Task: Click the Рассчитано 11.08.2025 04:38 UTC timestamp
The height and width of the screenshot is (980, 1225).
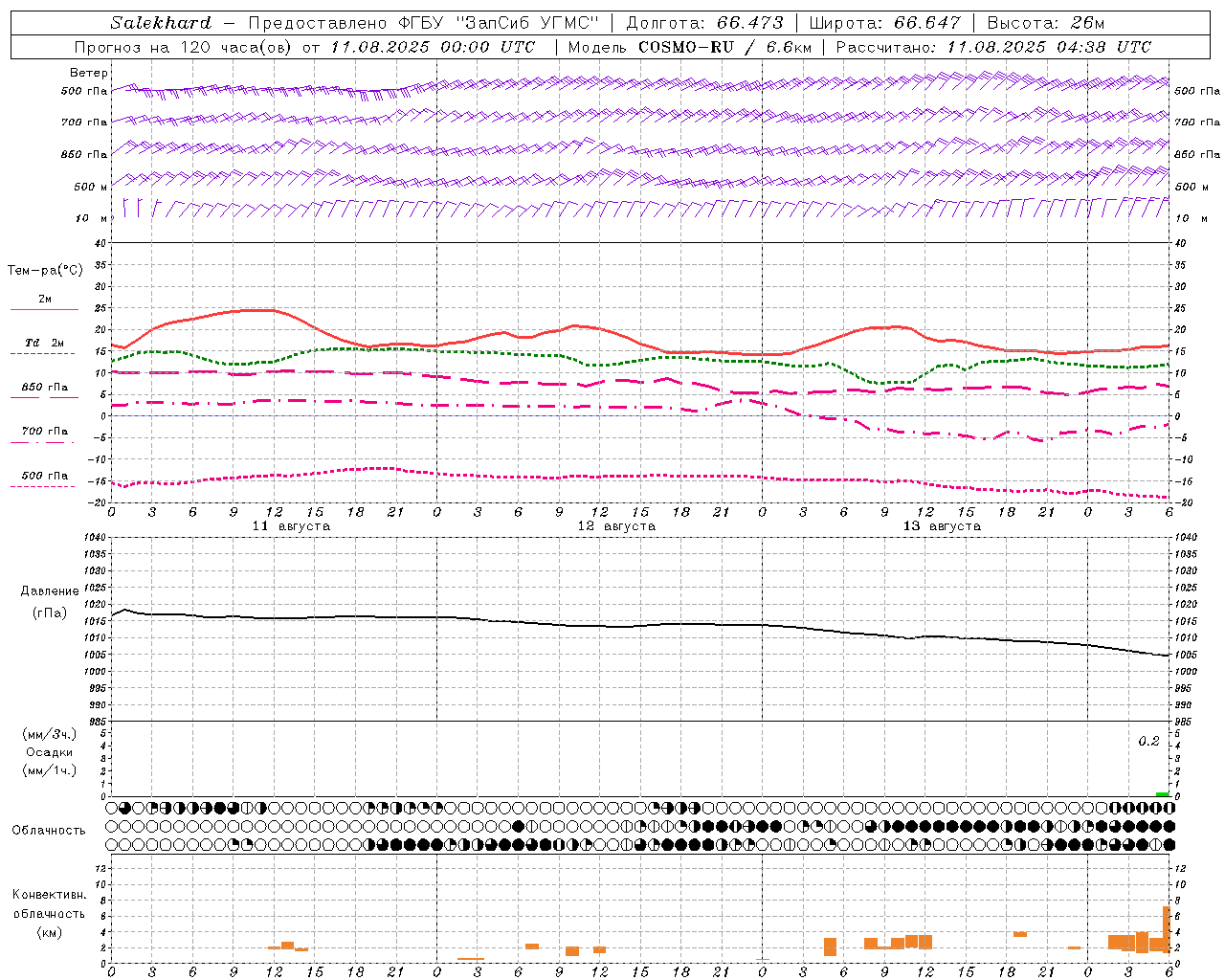Action: click(993, 47)
